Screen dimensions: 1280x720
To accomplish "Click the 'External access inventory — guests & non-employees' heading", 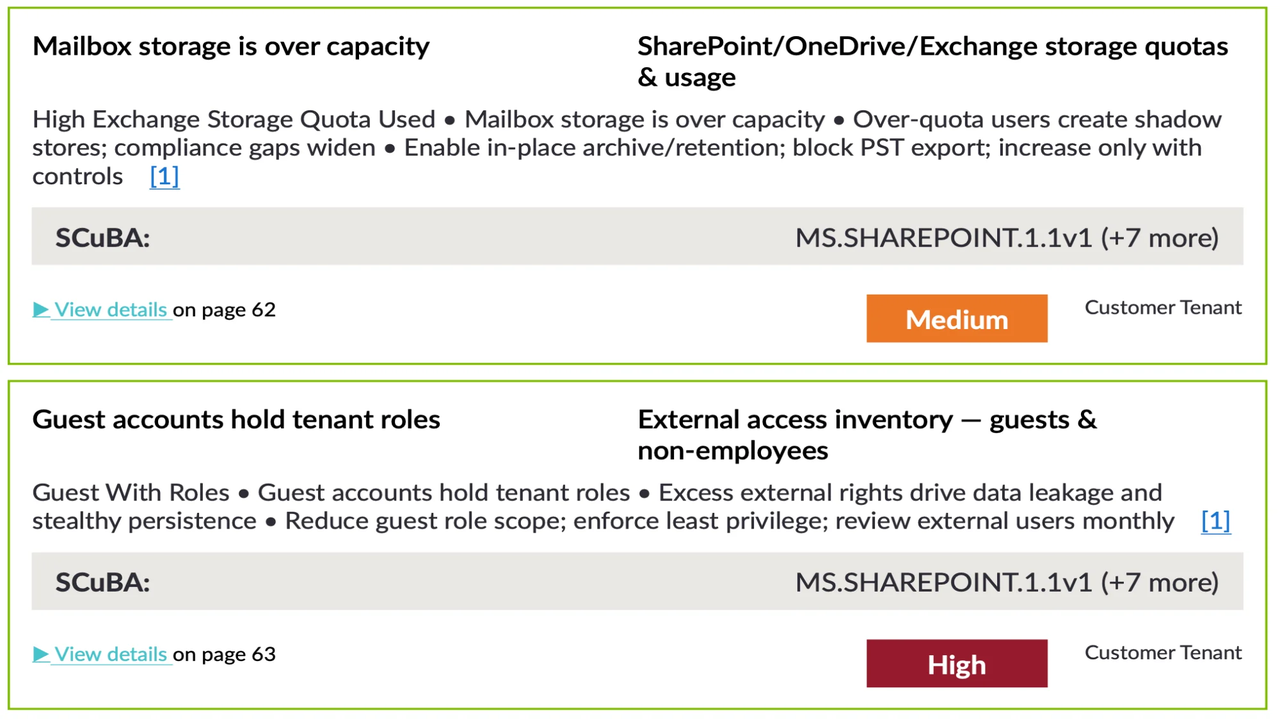I will [867, 434].
